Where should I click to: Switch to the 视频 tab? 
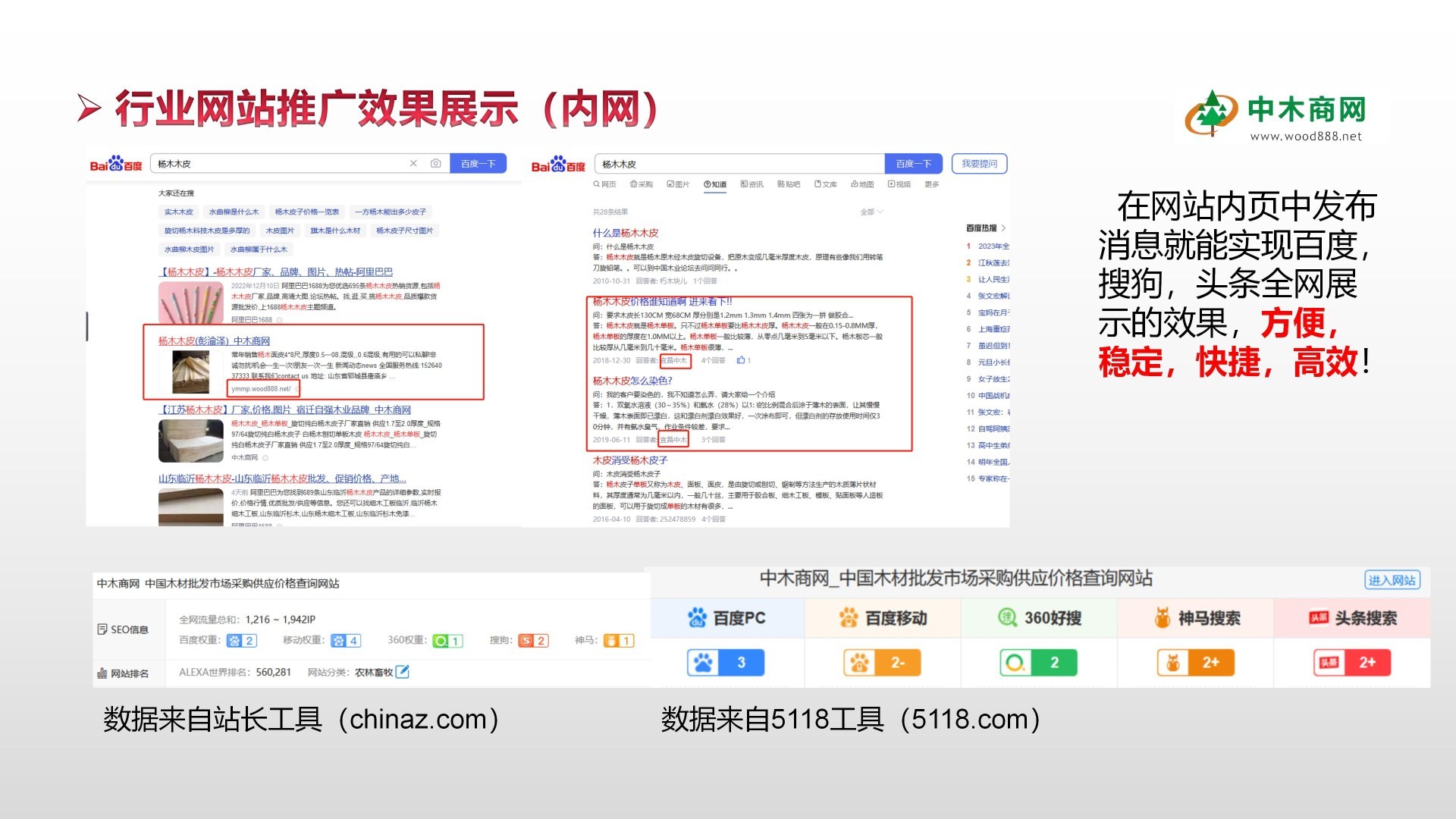(x=899, y=184)
